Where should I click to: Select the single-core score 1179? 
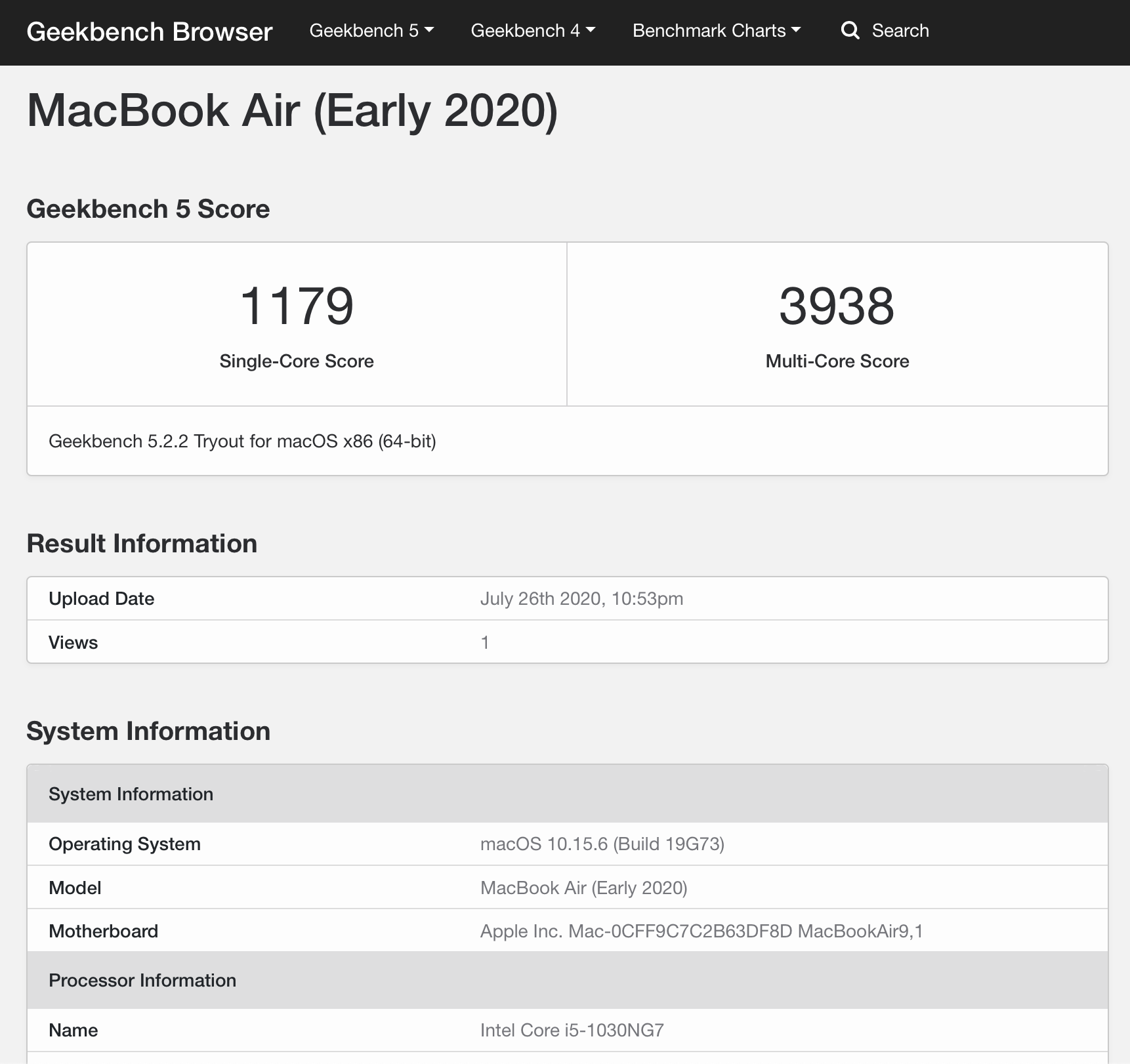[297, 306]
